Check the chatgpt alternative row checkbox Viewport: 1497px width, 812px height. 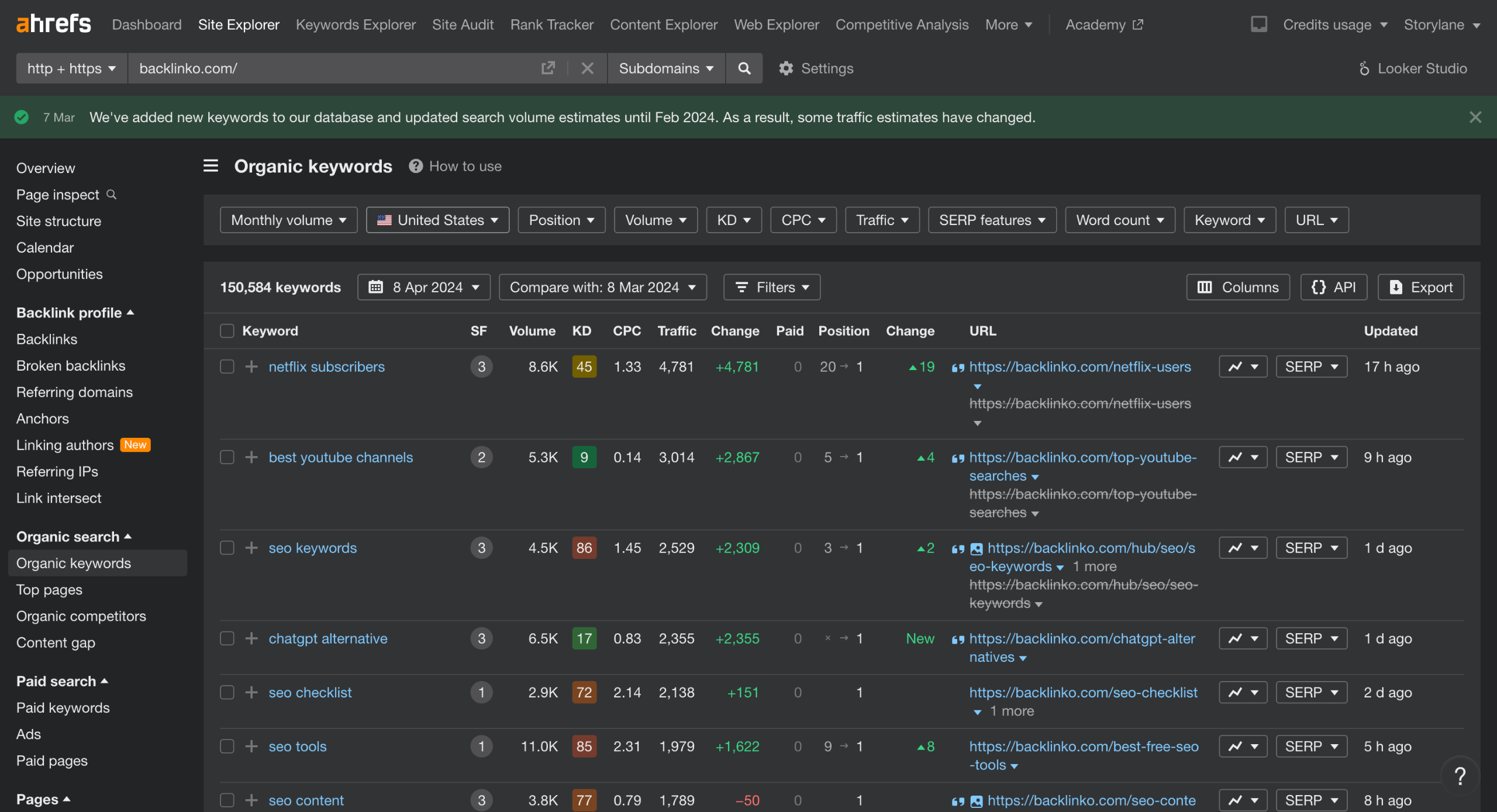(227, 638)
